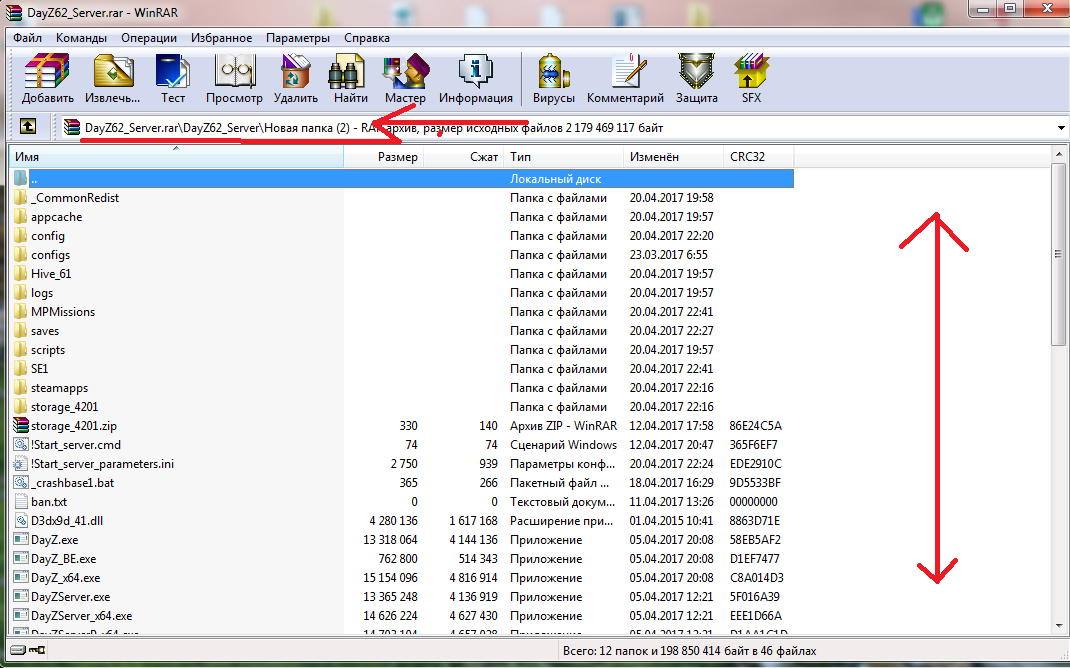Open the Файл menu
This screenshot has height=668, width=1070.
point(27,38)
